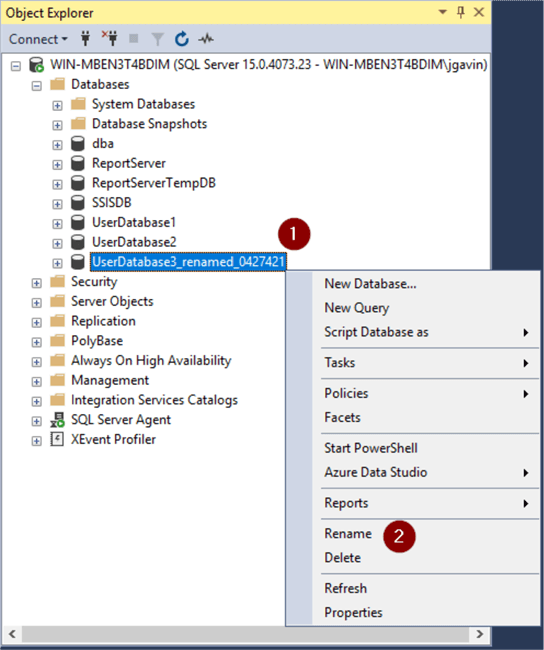Open the Connect dropdown button
544x650 pixels.
[x=38, y=39]
